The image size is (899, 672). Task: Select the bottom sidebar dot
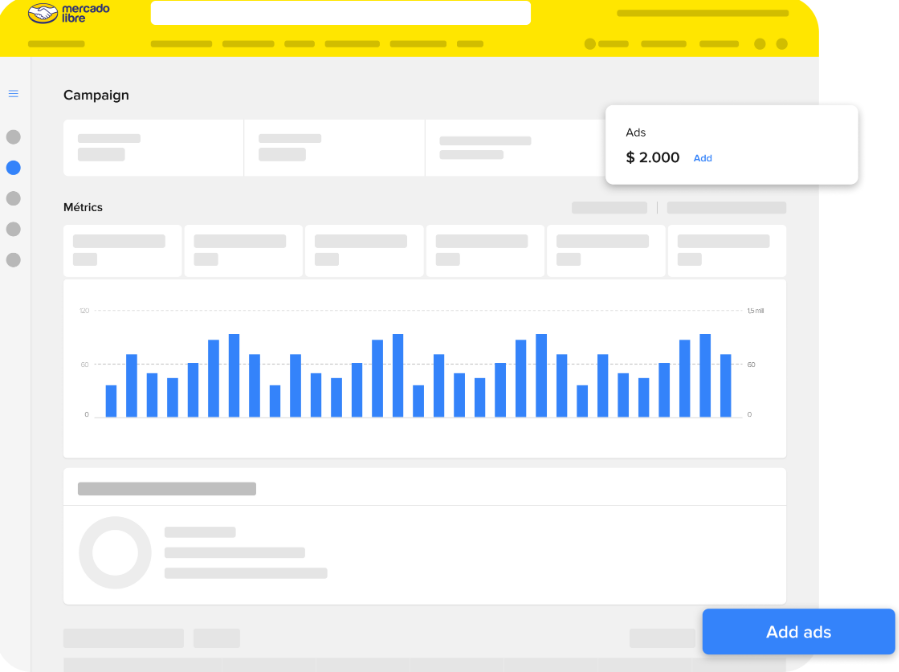(13, 260)
